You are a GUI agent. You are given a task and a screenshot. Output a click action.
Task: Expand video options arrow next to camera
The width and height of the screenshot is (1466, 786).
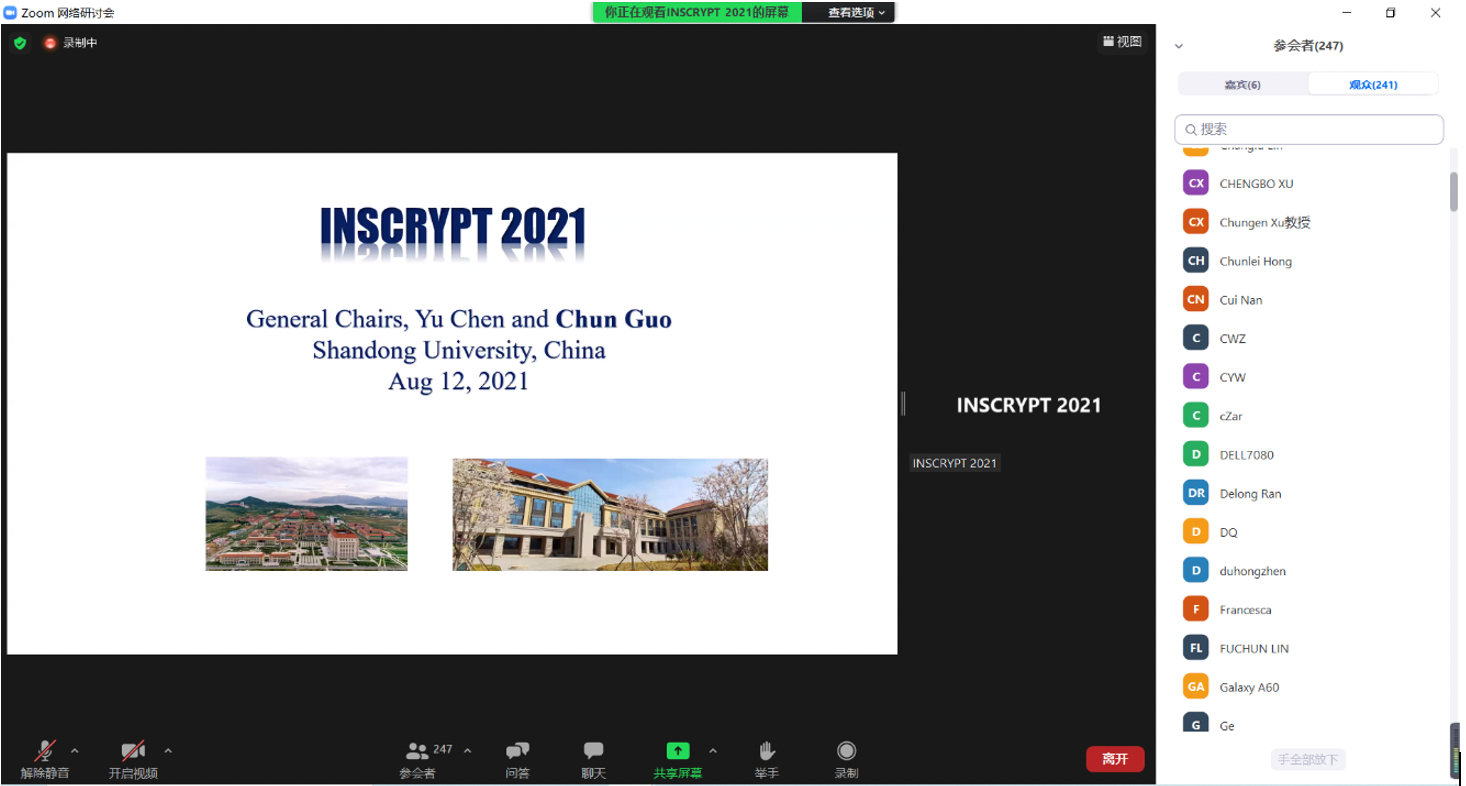pyautogui.click(x=168, y=751)
